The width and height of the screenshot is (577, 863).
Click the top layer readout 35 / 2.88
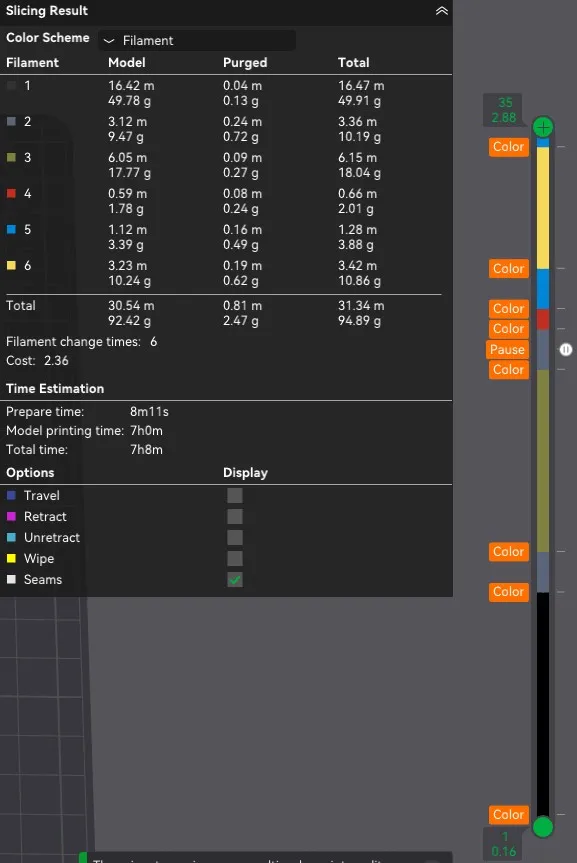503,110
